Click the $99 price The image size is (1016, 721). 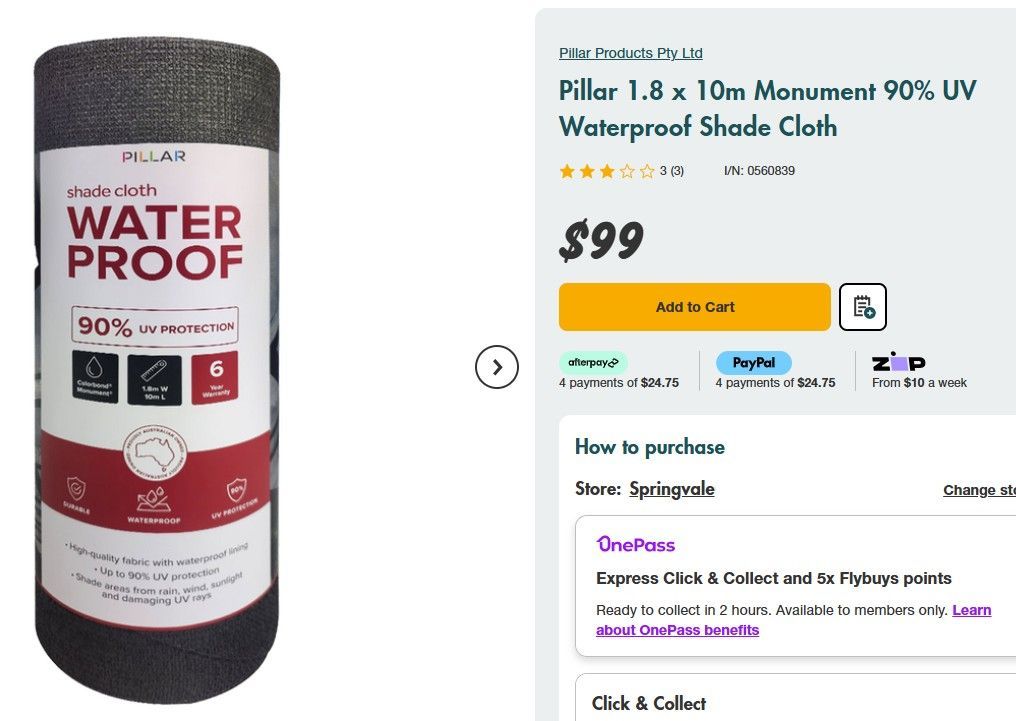coord(601,240)
